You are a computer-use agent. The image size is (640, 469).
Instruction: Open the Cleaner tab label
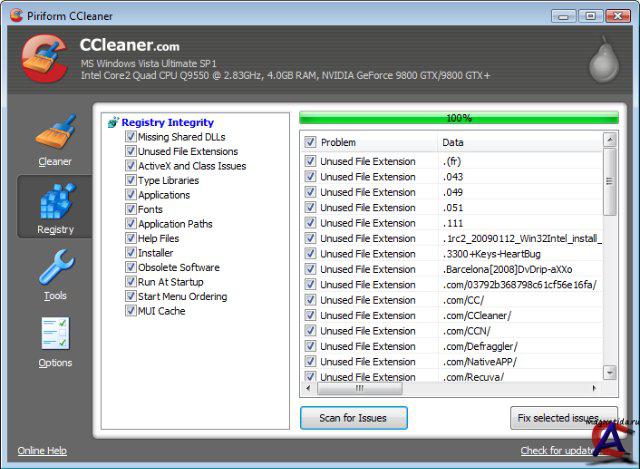55,162
